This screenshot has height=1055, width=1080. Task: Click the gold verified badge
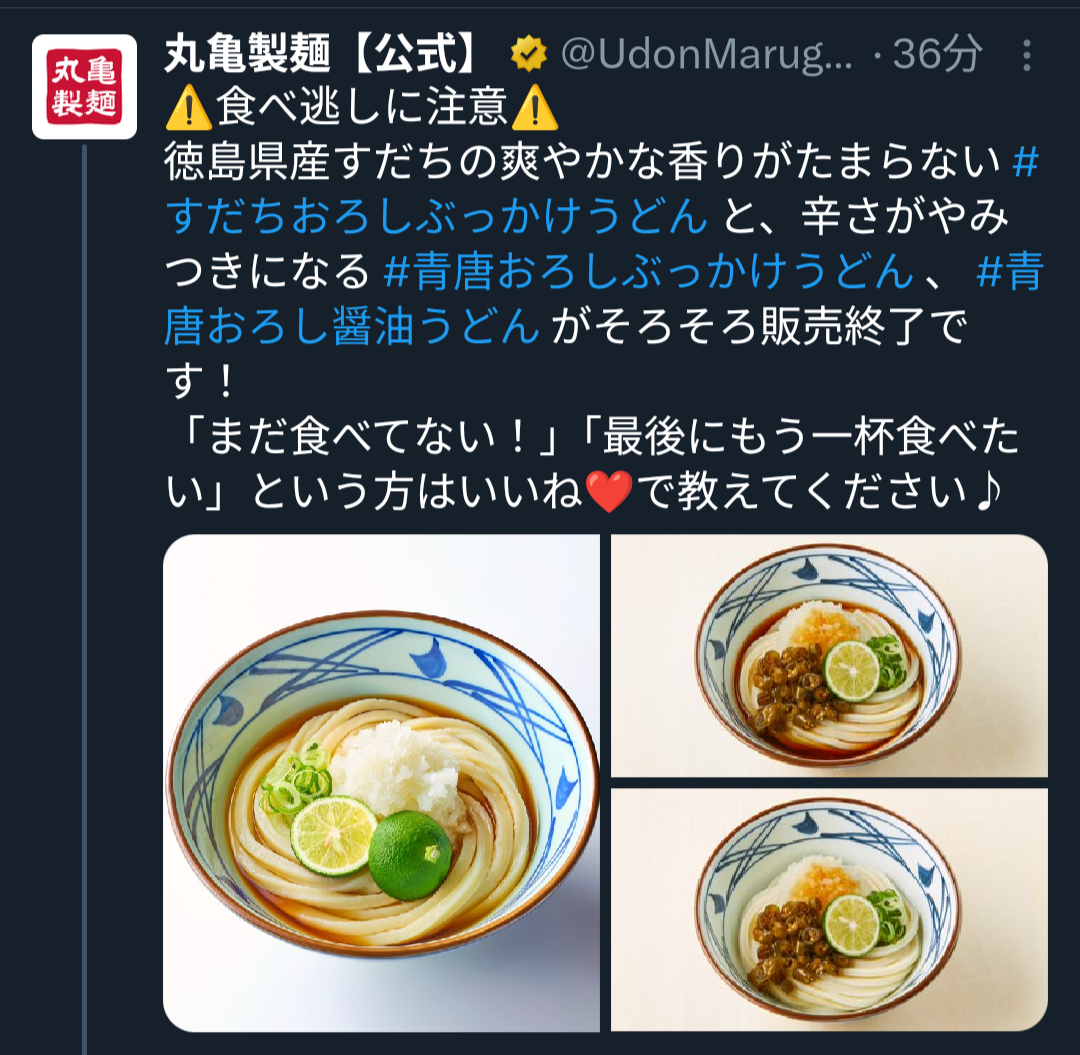tap(528, 54)
